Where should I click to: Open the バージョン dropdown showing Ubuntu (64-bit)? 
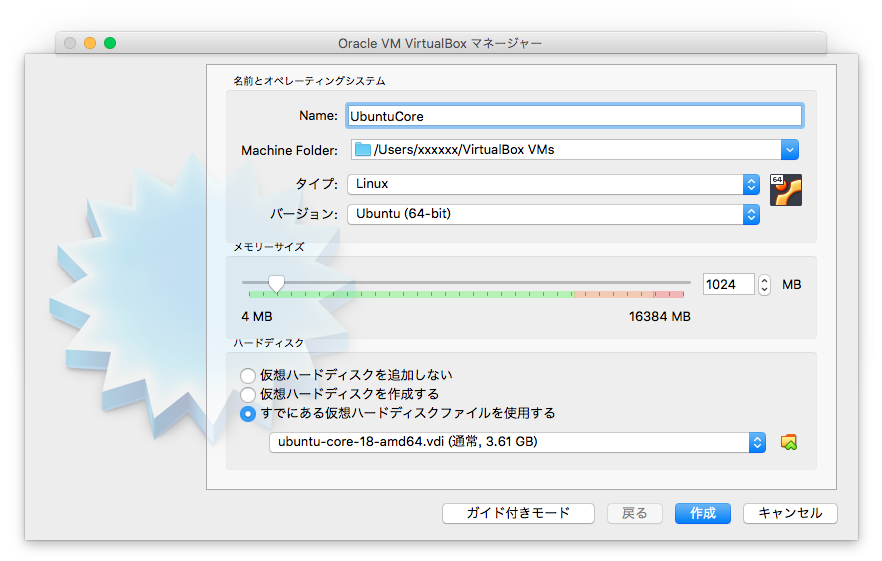(553, 214)
